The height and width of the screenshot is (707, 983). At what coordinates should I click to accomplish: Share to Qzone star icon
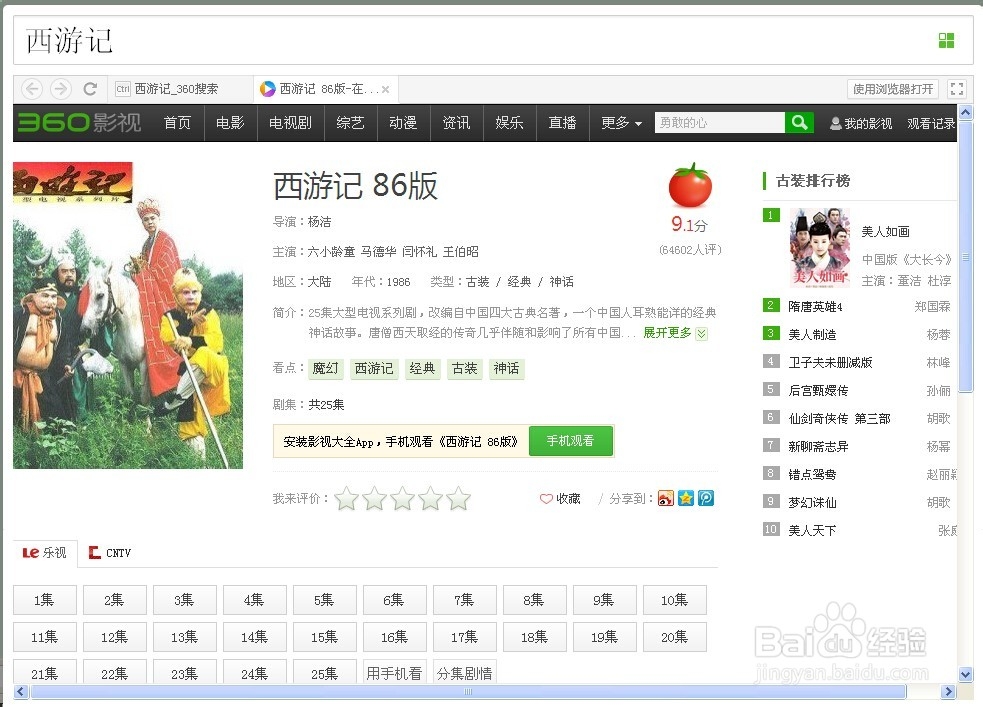point(686,498)
